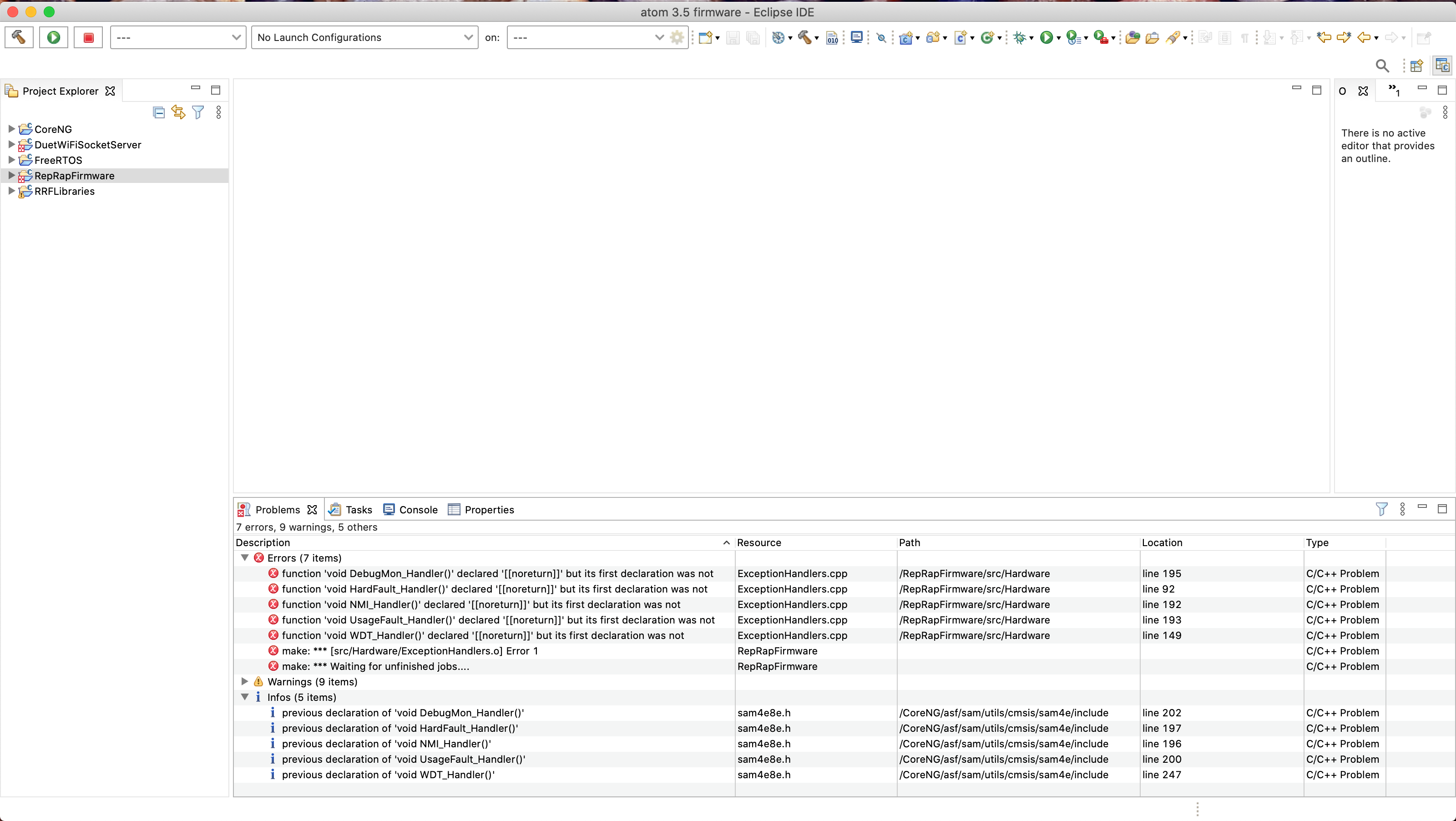Image resolution: width=1456 pixels, height=821 pixels.
Task: Click the binary 010 toolbar icon
Action: (832, 38)
